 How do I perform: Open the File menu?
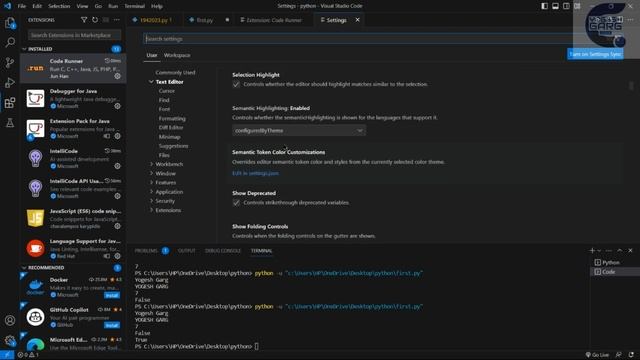22,6
